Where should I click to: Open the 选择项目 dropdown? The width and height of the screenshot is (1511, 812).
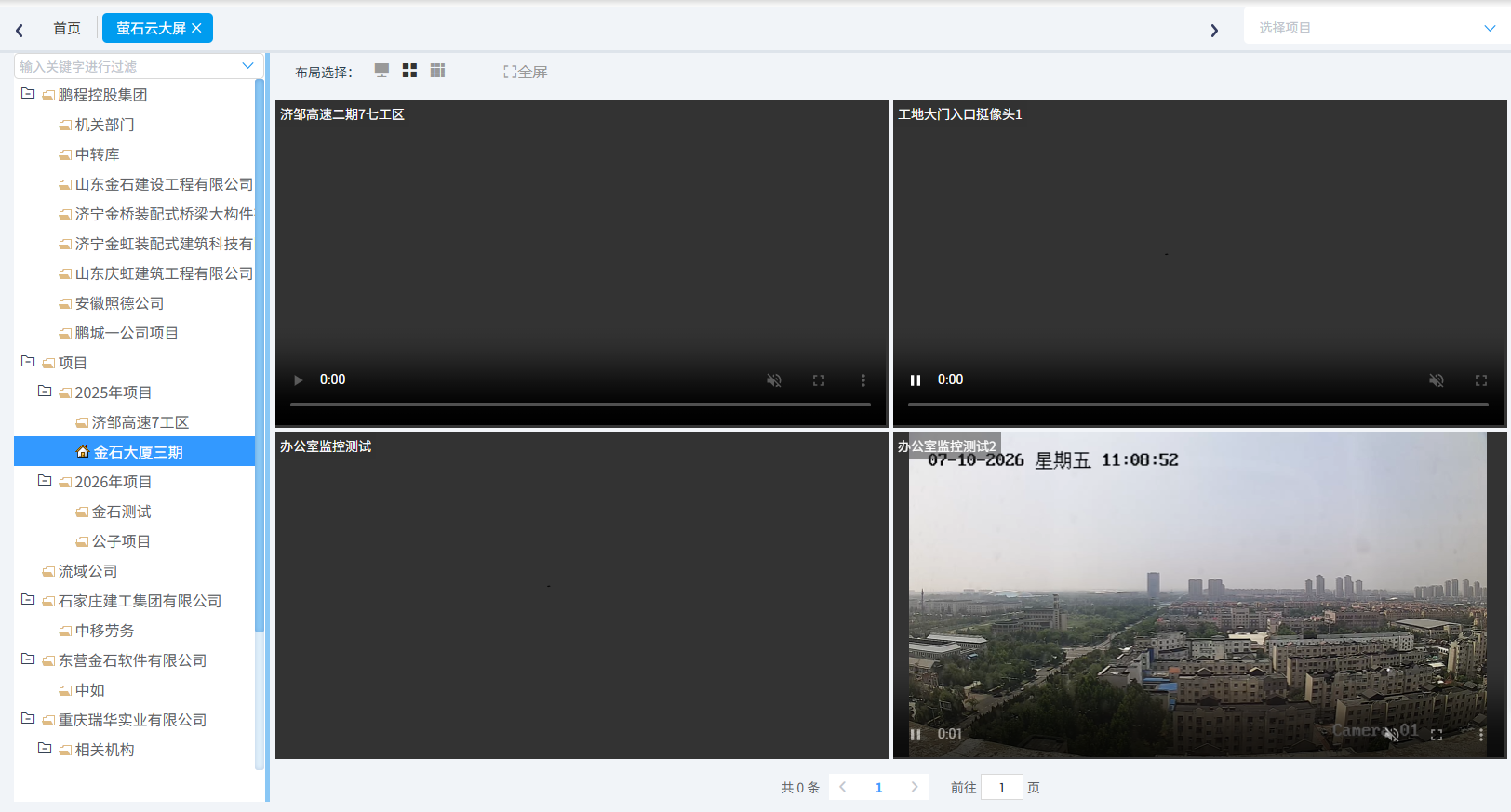(x=1377, y=28)
